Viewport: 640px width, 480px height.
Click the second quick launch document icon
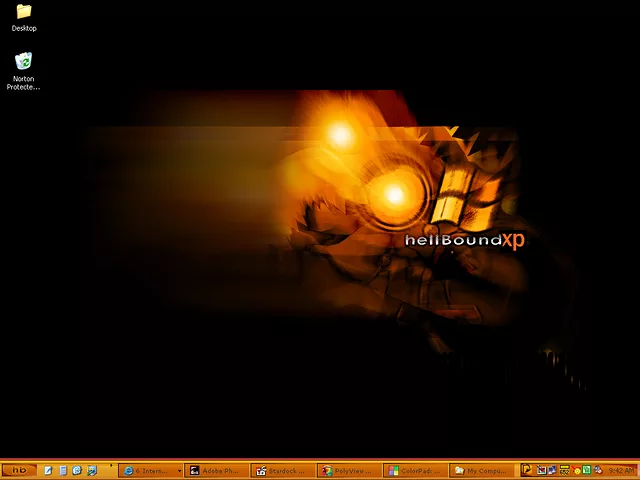point(63,470)
